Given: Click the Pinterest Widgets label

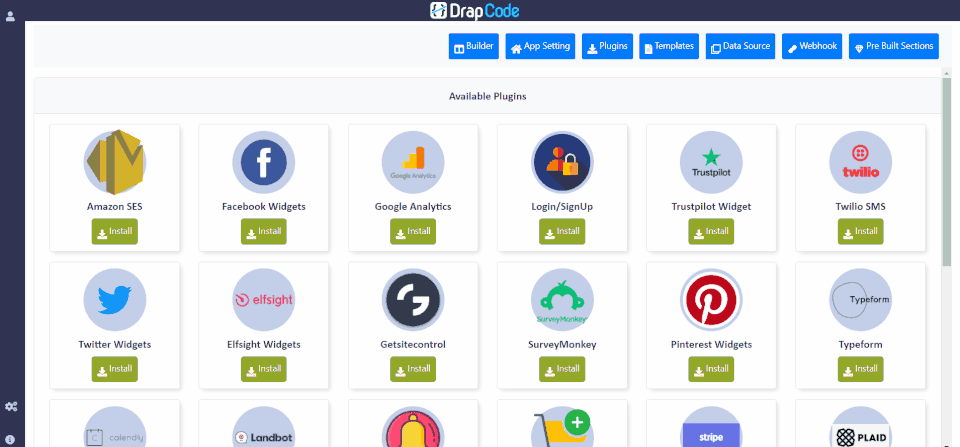Looking at the screenshot, I should 711,344.
